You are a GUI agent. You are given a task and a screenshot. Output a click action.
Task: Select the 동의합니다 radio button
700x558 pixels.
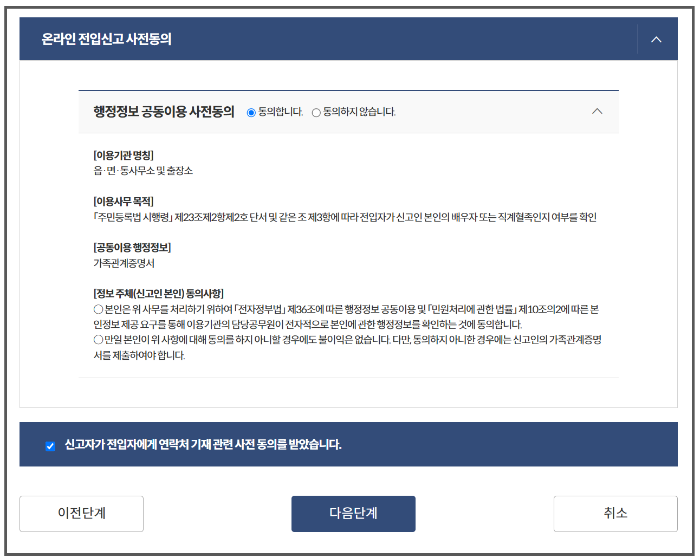pos(251,112)
